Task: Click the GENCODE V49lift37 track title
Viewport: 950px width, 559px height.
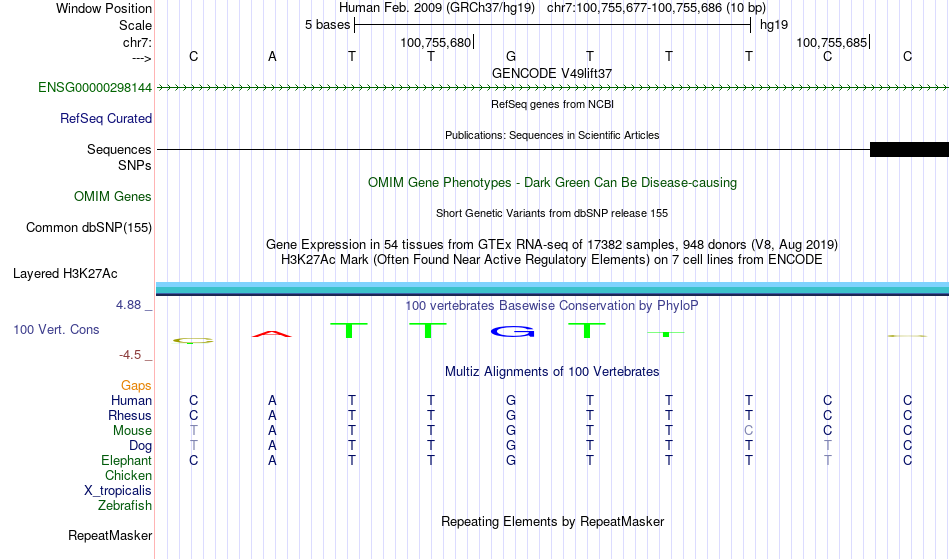Action: point(552,73)
